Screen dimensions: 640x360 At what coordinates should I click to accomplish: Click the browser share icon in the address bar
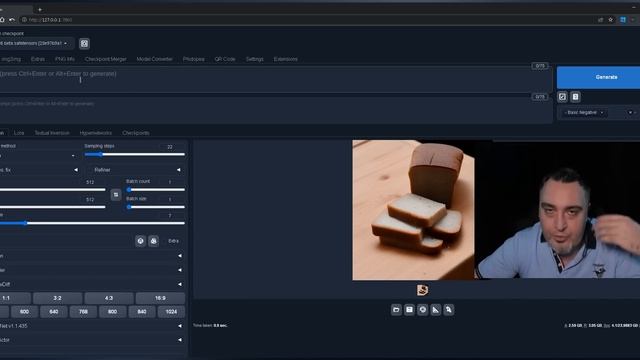(600, 20)
